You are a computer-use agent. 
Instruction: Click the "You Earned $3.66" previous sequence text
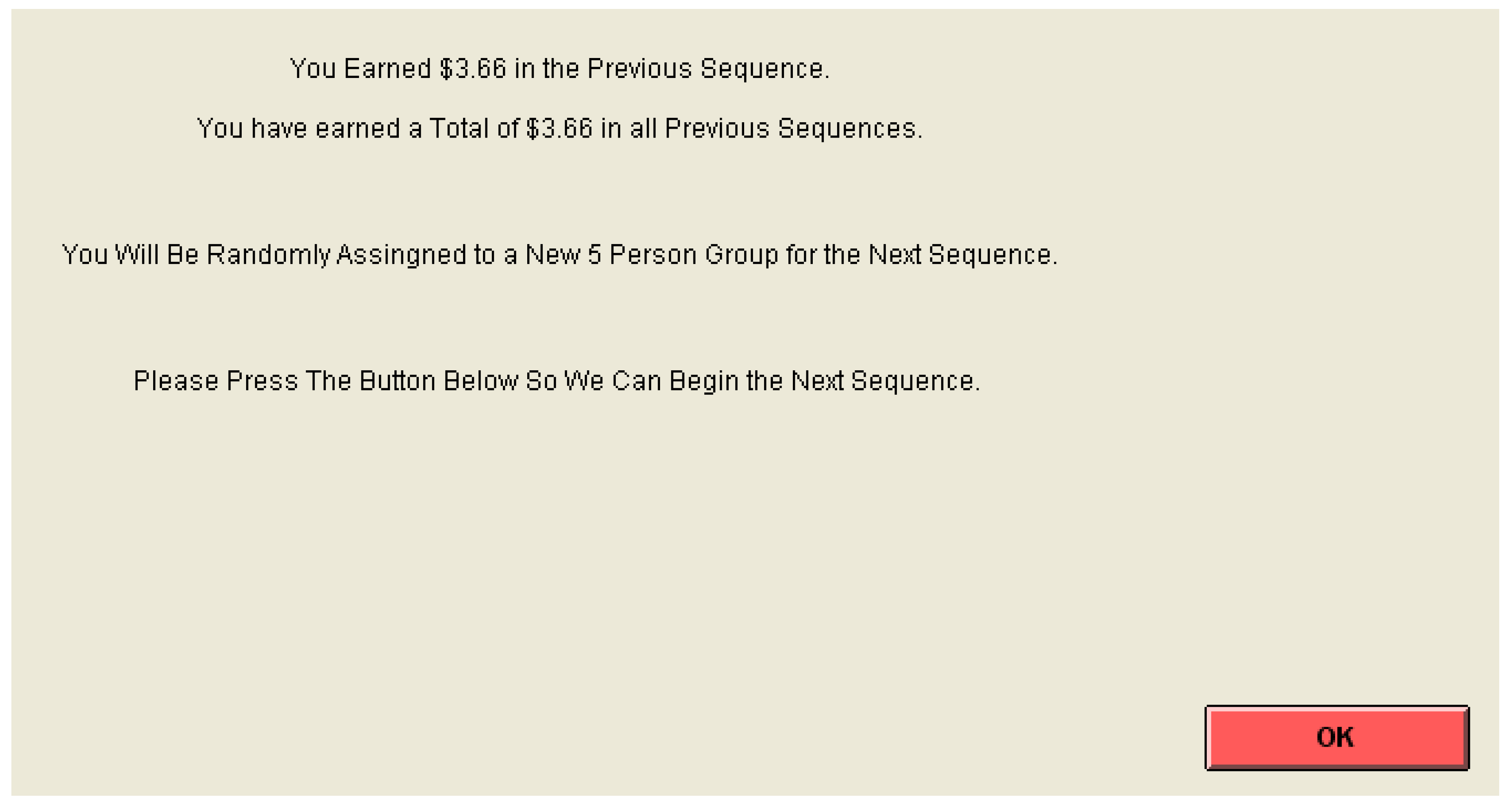560,69
